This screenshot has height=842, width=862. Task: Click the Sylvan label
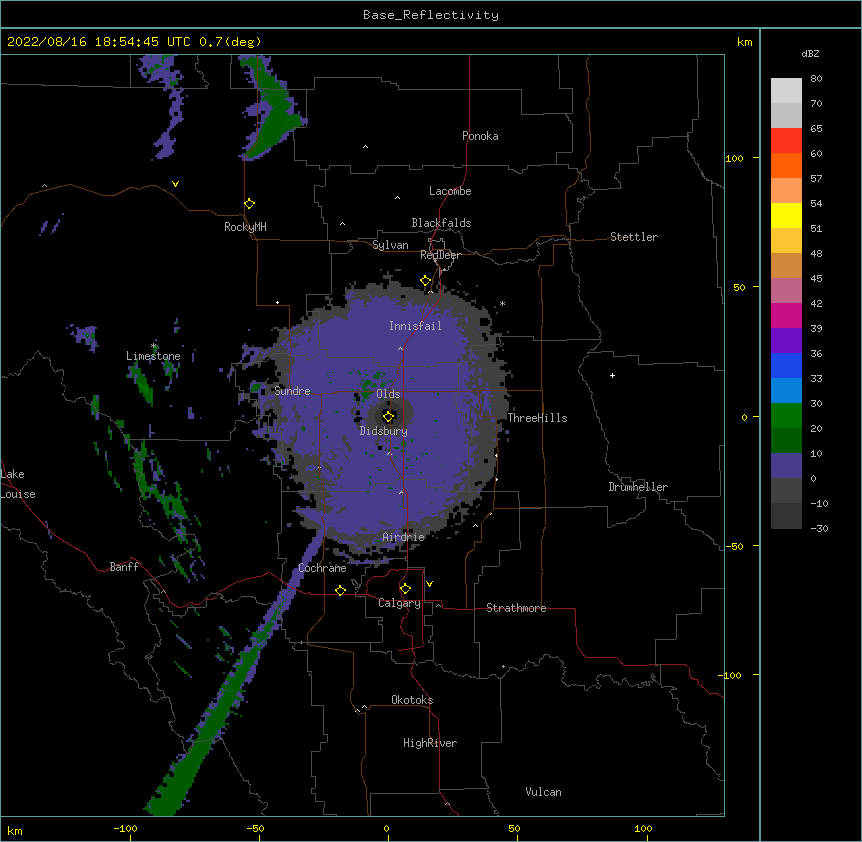(390, 245)
